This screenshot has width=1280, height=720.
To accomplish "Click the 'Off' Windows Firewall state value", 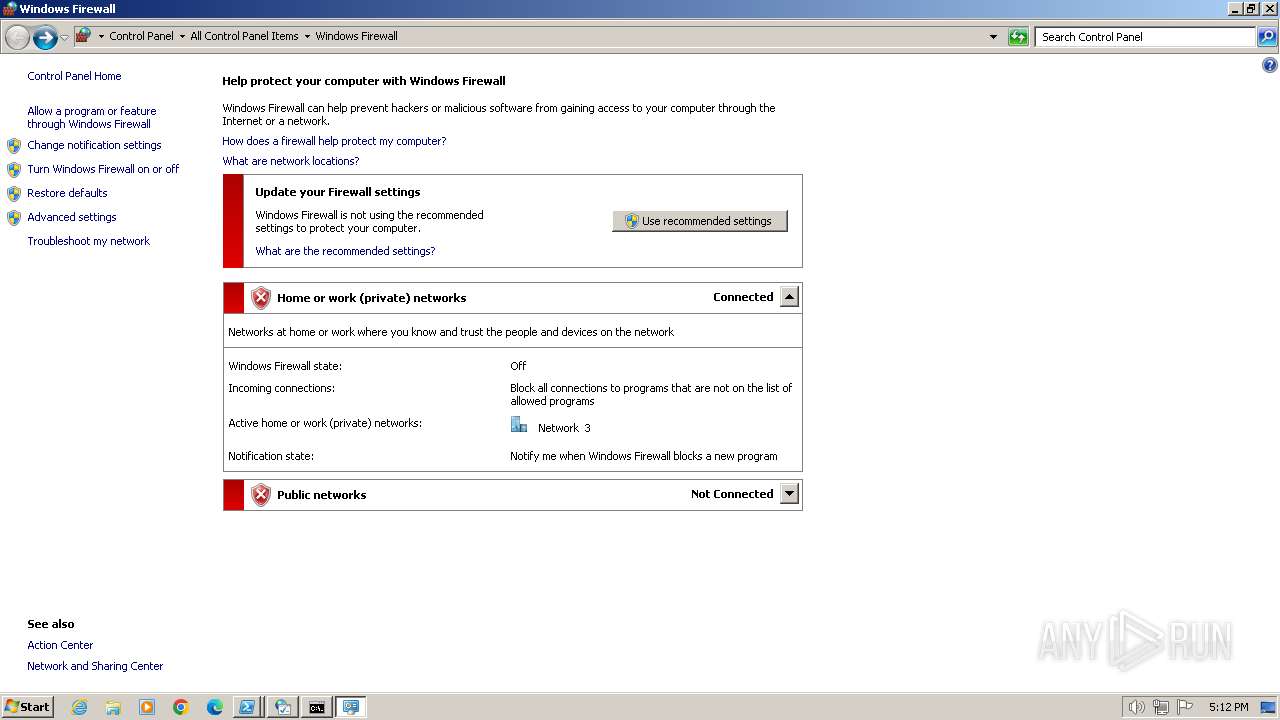I will click(518, 366).
